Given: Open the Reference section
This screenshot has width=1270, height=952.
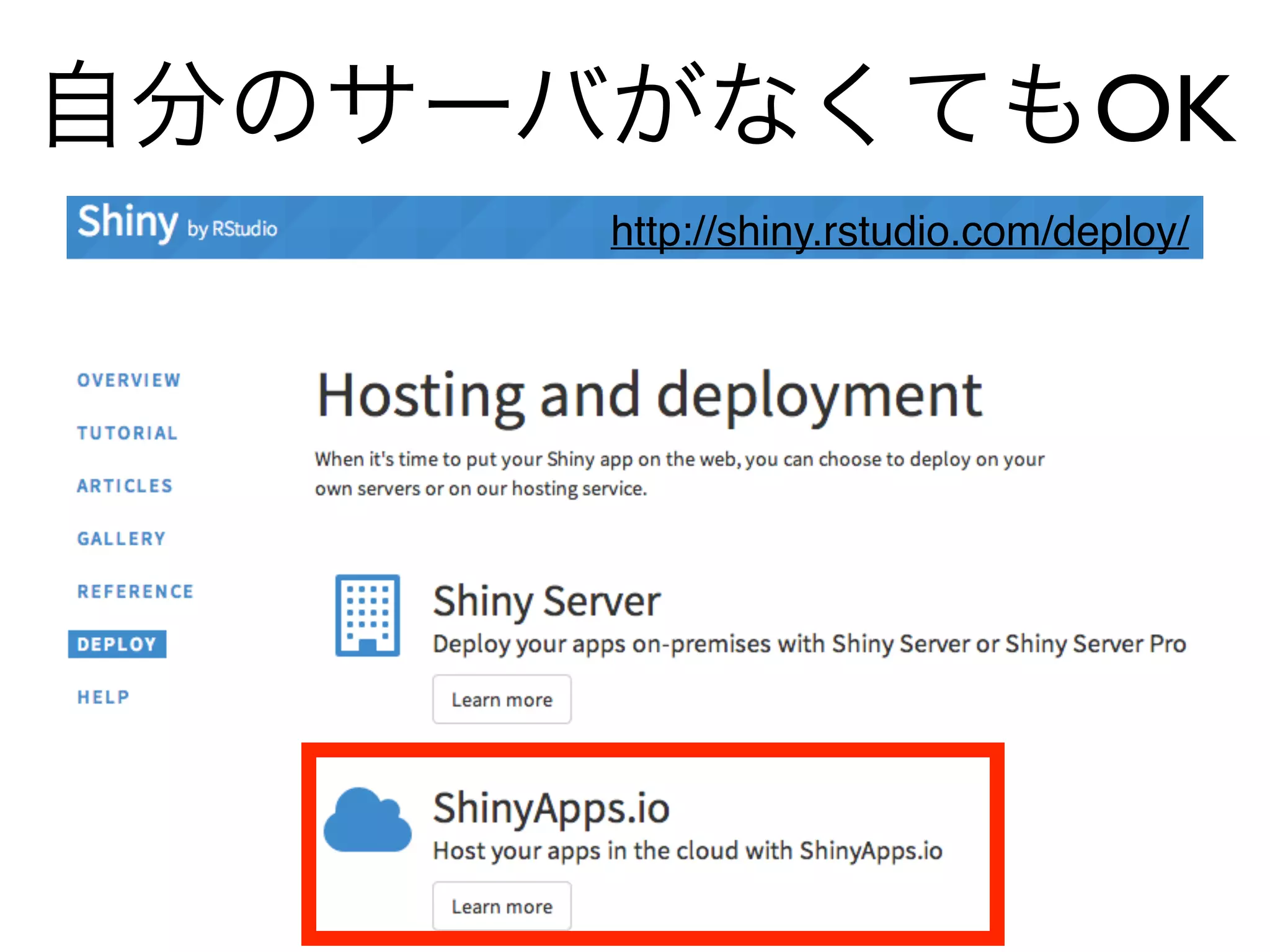Looking at the screenshot, I should 135,591.
